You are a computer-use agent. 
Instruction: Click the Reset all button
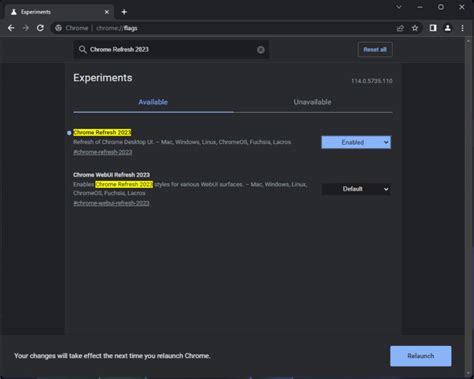tap(375, 50)
